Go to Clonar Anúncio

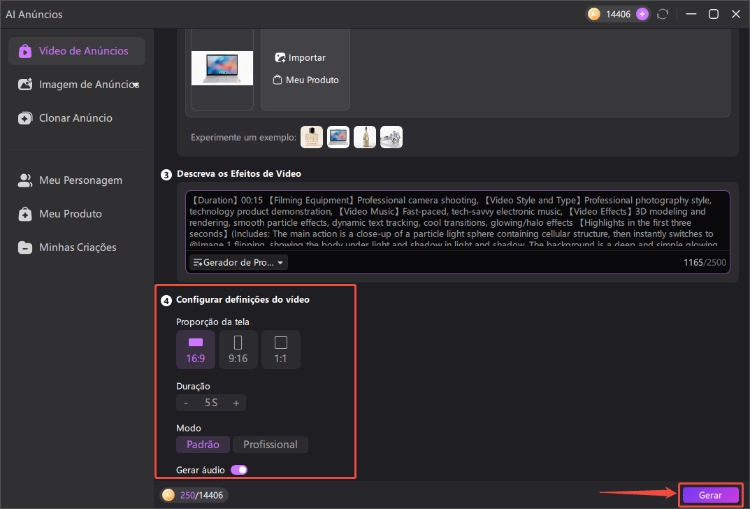(x=77, y=118)
